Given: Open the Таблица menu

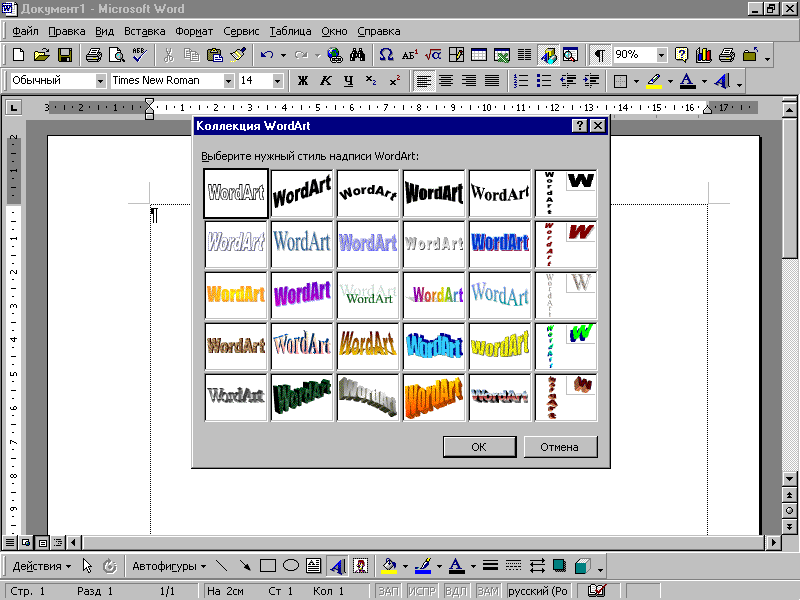Looking at the screenshot, I should pyautogui.click(x=290, y=31).
